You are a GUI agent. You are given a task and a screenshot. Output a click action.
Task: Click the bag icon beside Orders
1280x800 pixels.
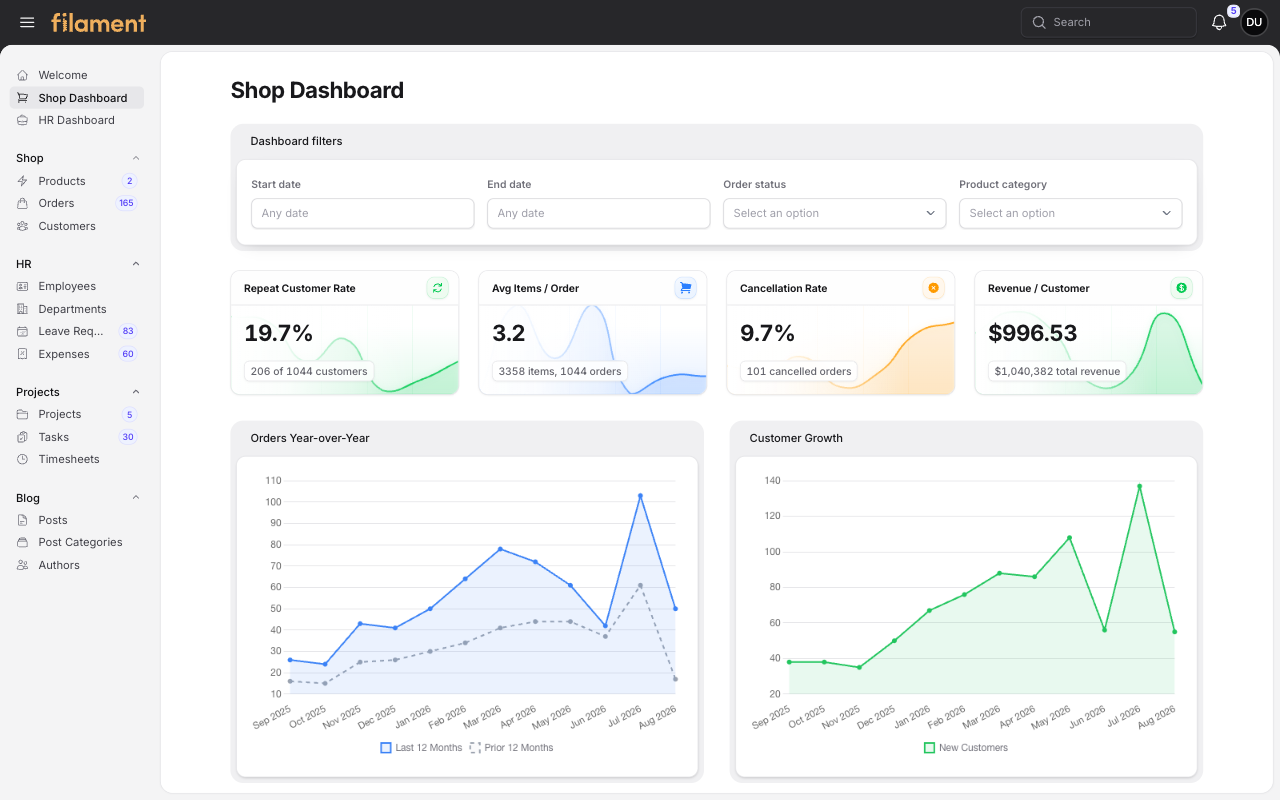click(x=23, y=203)
